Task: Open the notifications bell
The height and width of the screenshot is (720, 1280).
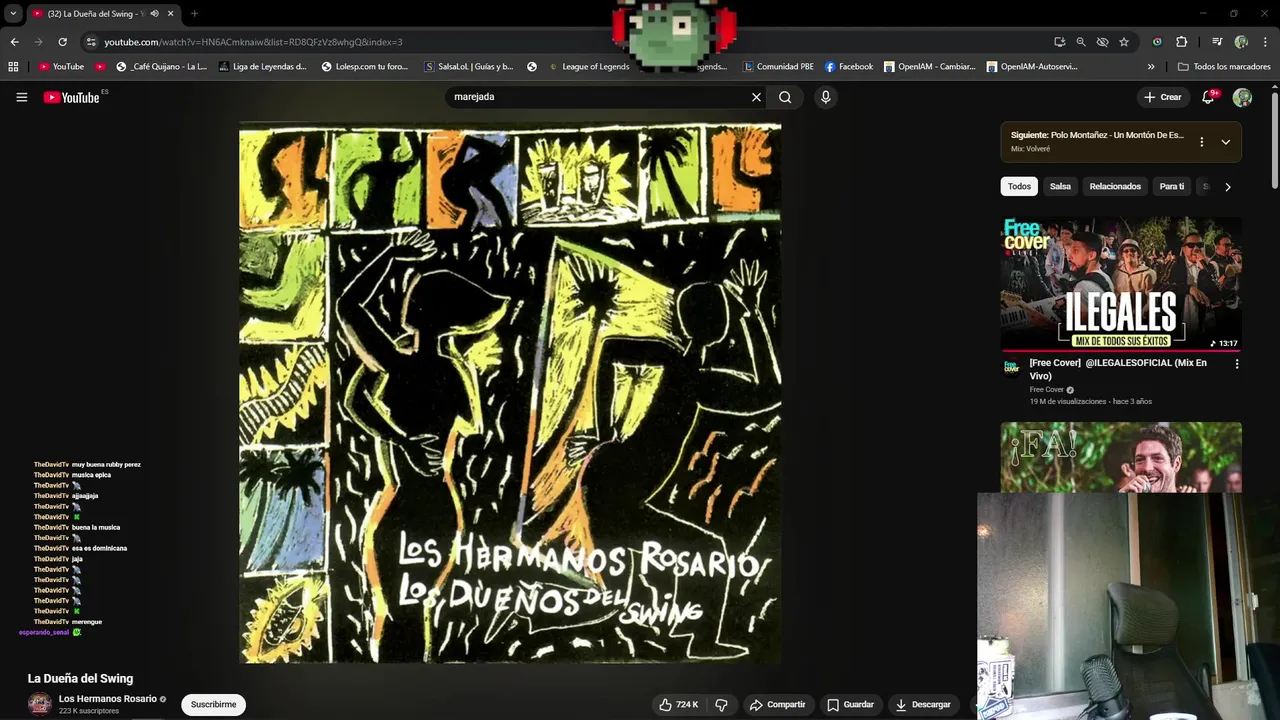Action: tap(1209, 97)
